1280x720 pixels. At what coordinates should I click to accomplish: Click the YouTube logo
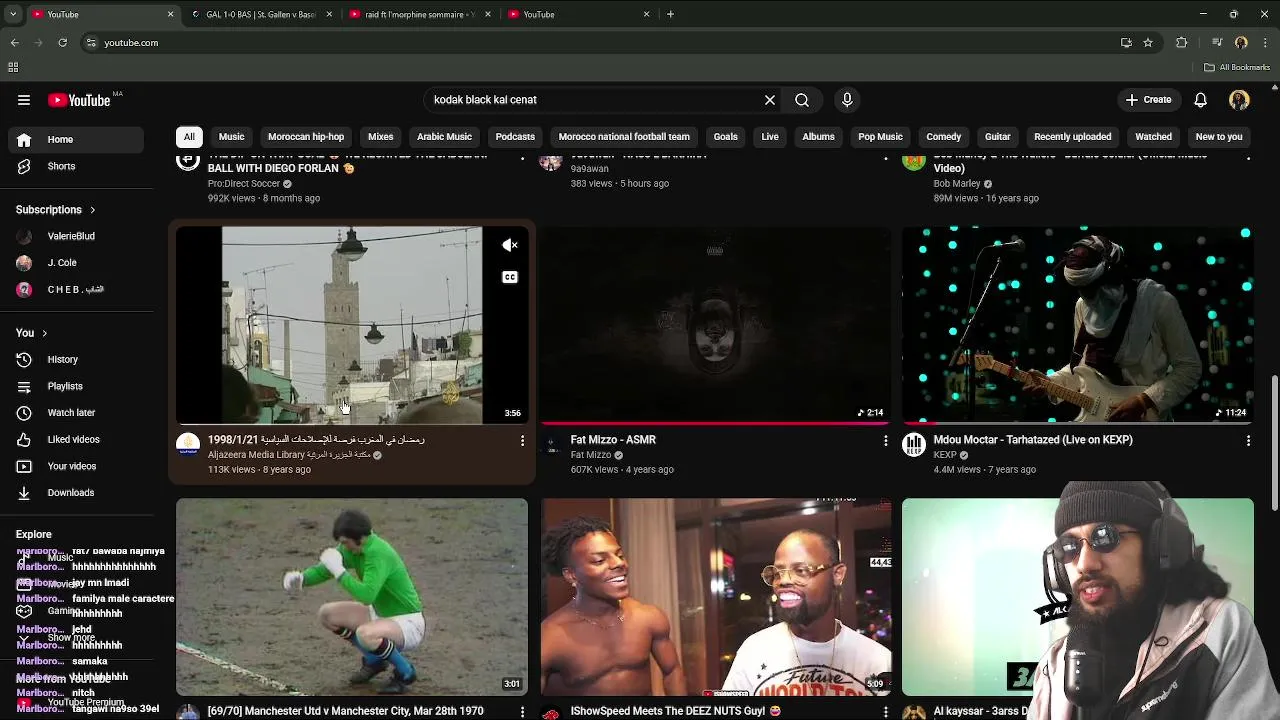click(80, 100)
